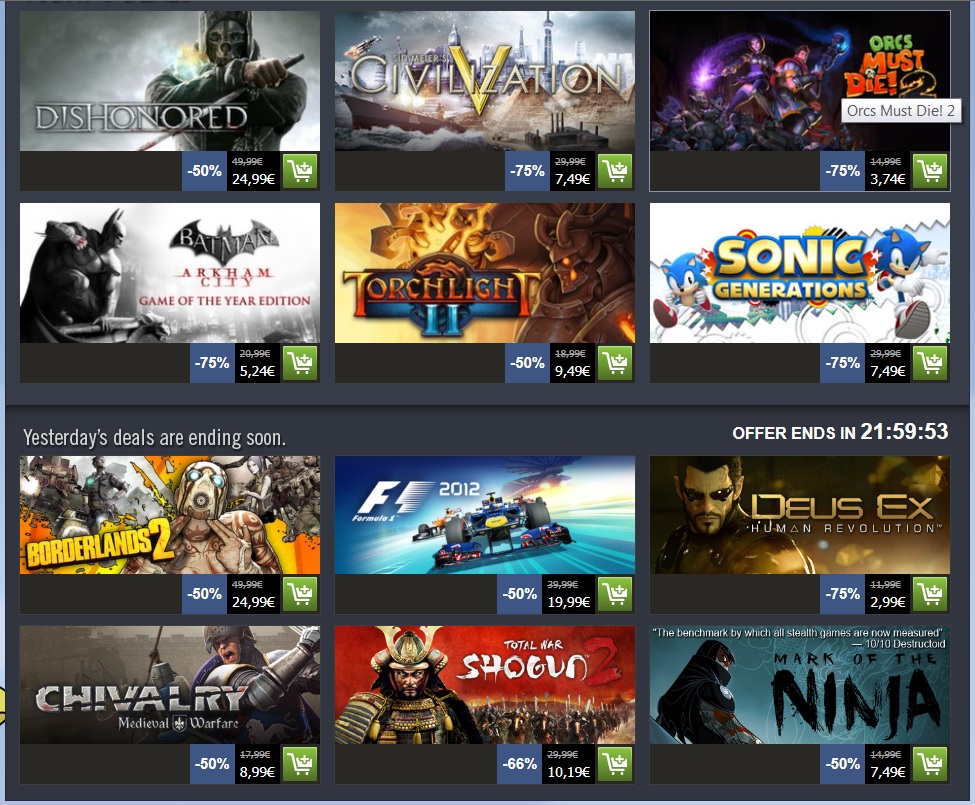Add Chivalry Medieval Warfare to cart
Screen dimensions: 975x805
(300, 764)
